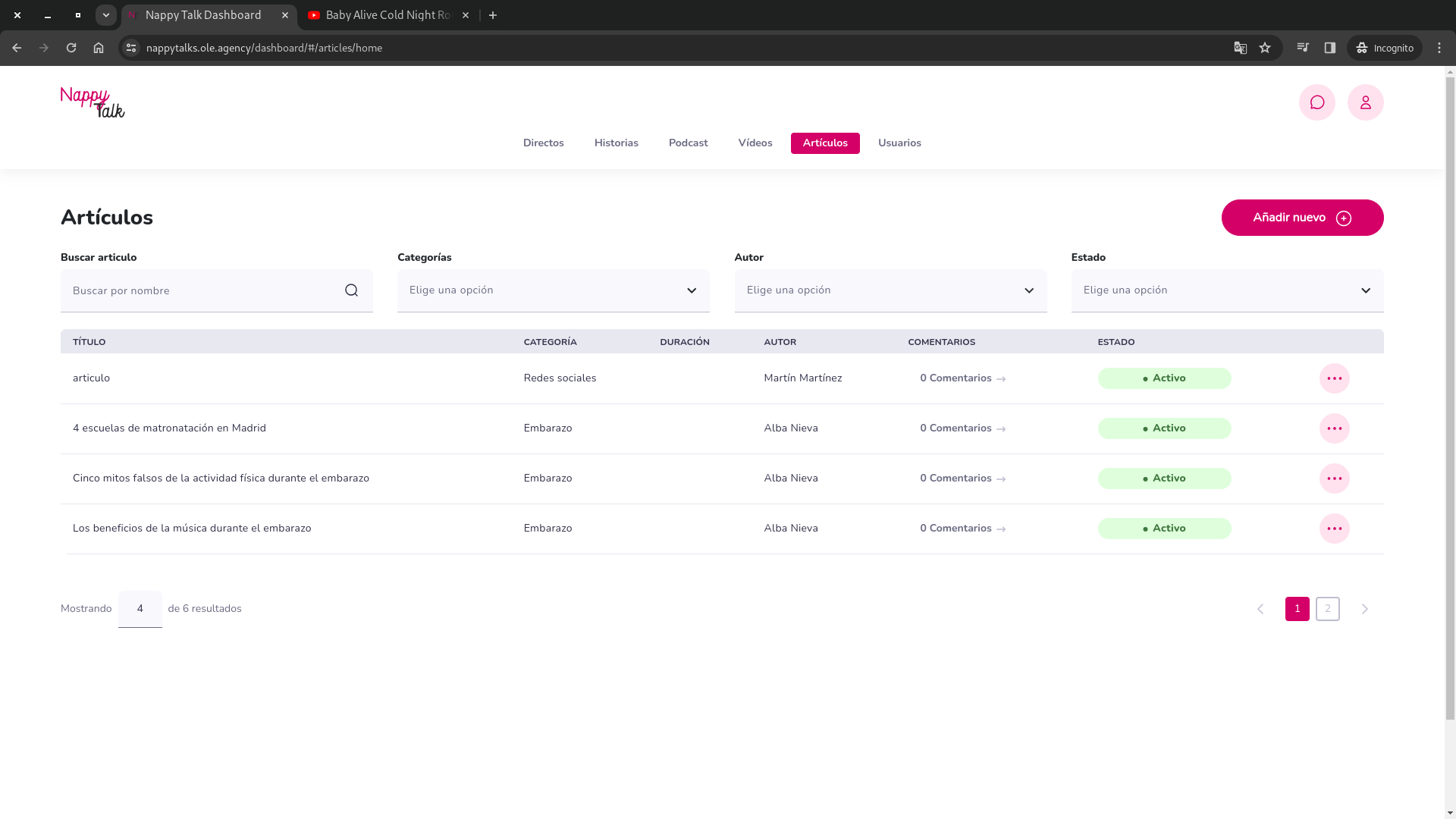
Task: Open three-dots menu for 'articulo' row
Action: [1334, 378]
